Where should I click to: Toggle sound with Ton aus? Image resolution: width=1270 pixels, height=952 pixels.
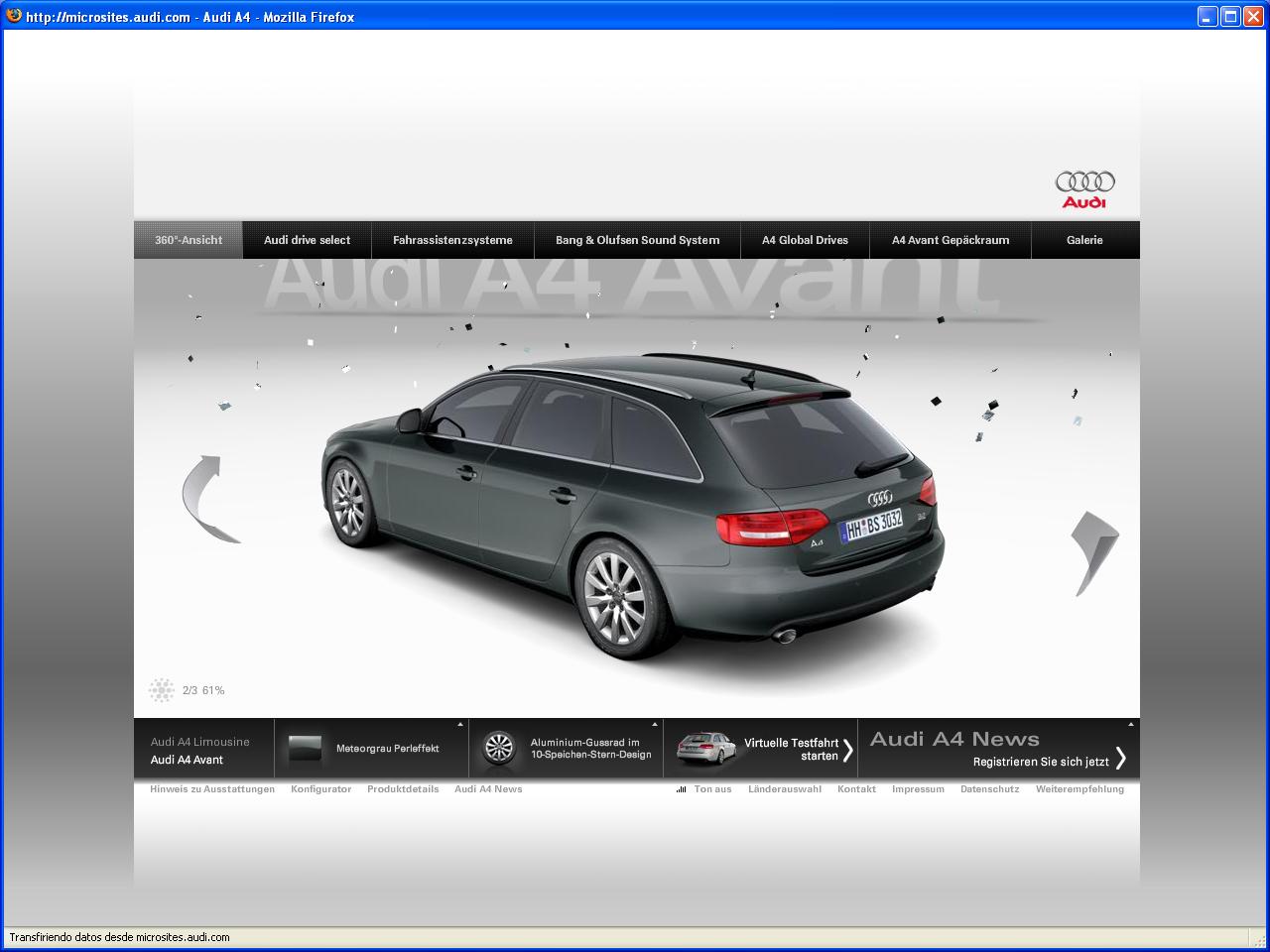click(712, 789)
